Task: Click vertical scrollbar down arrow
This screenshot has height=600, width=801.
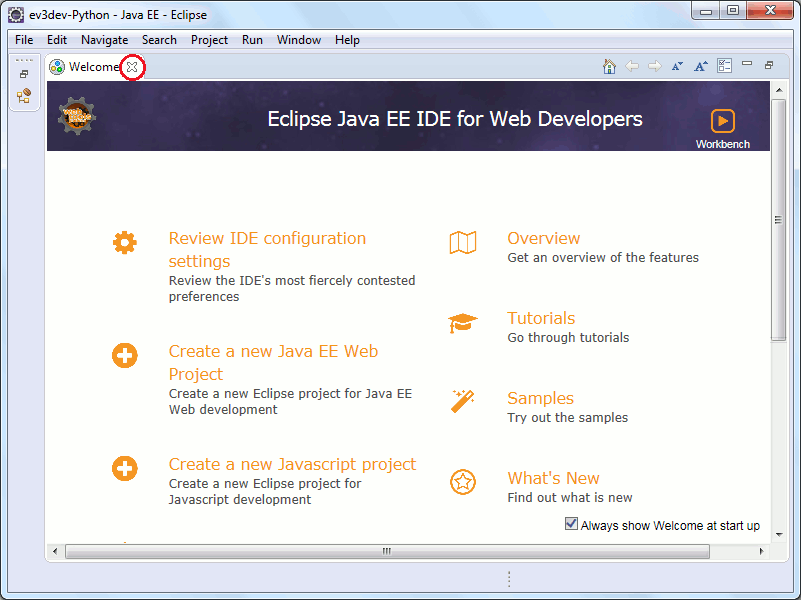Action: (779, 535)
